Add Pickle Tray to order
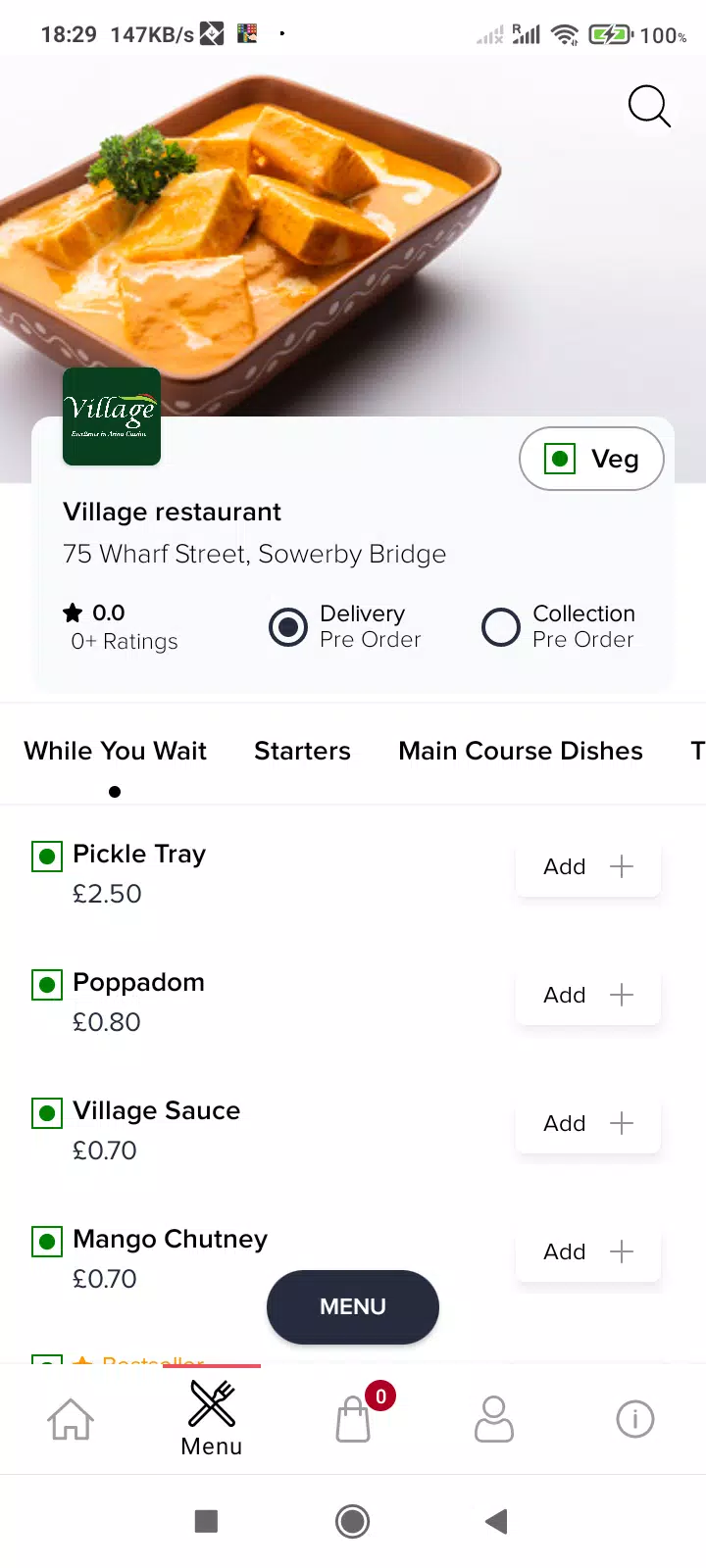 [587, 866]
